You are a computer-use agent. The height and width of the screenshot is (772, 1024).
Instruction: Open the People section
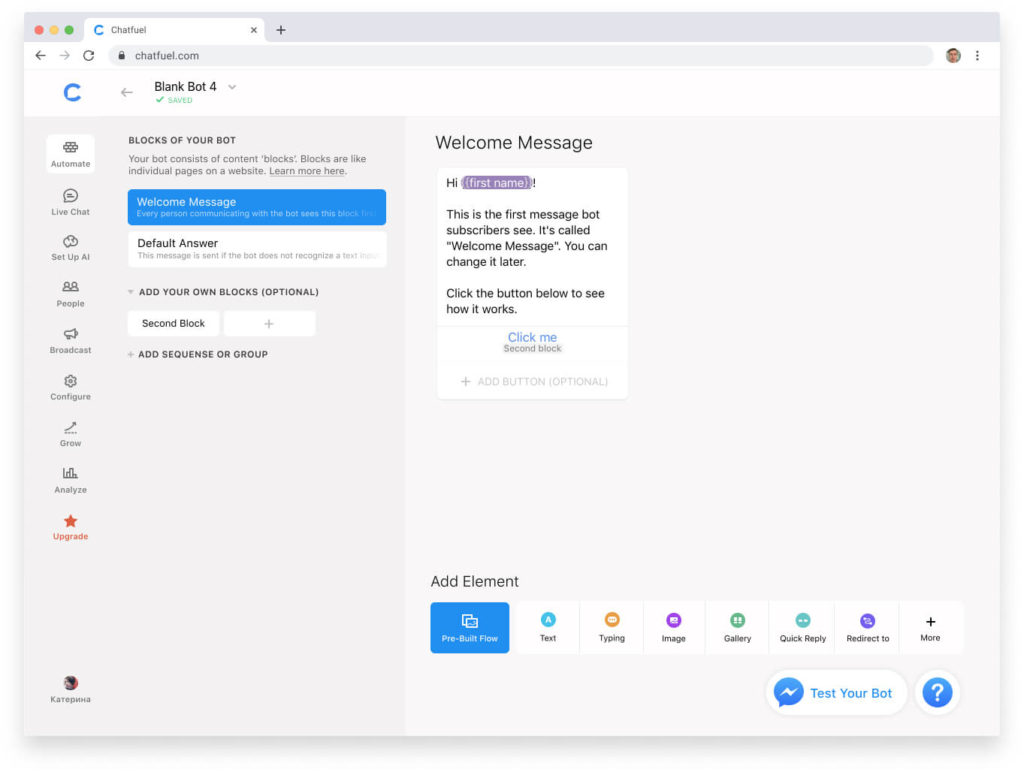click(x=71, y=294)
